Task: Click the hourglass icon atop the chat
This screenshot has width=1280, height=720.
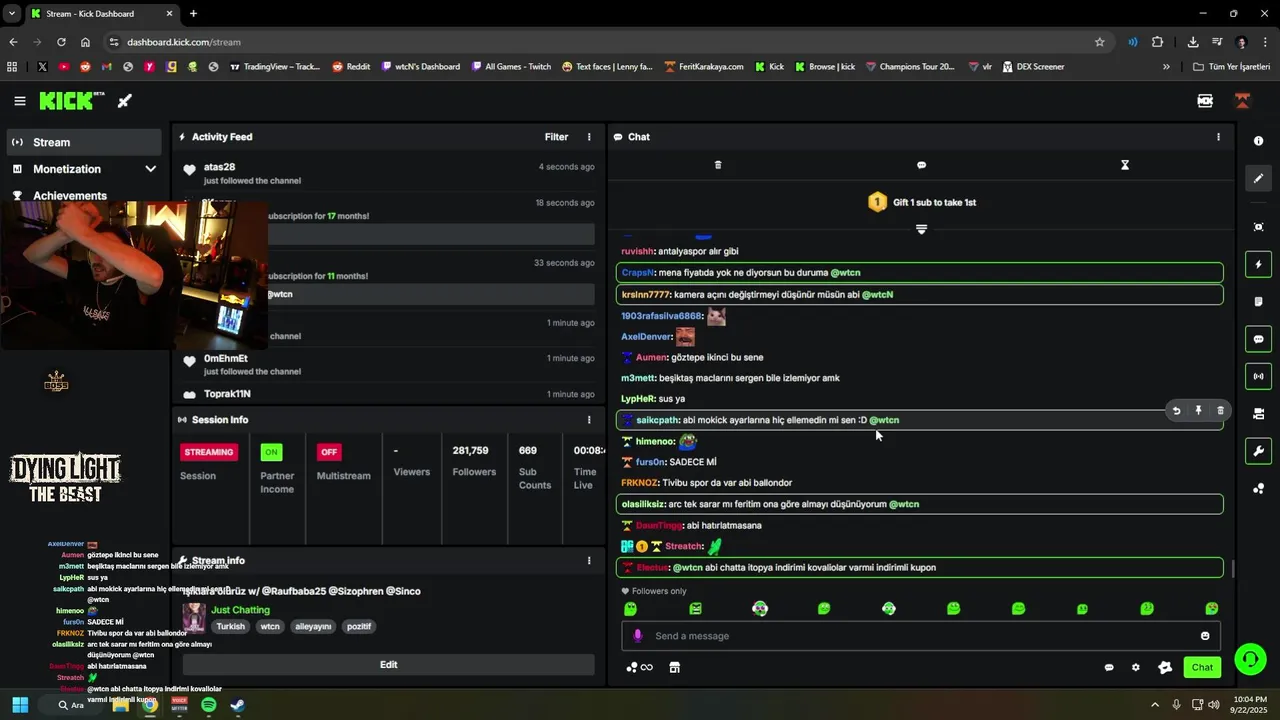Action: point(1125,165)
